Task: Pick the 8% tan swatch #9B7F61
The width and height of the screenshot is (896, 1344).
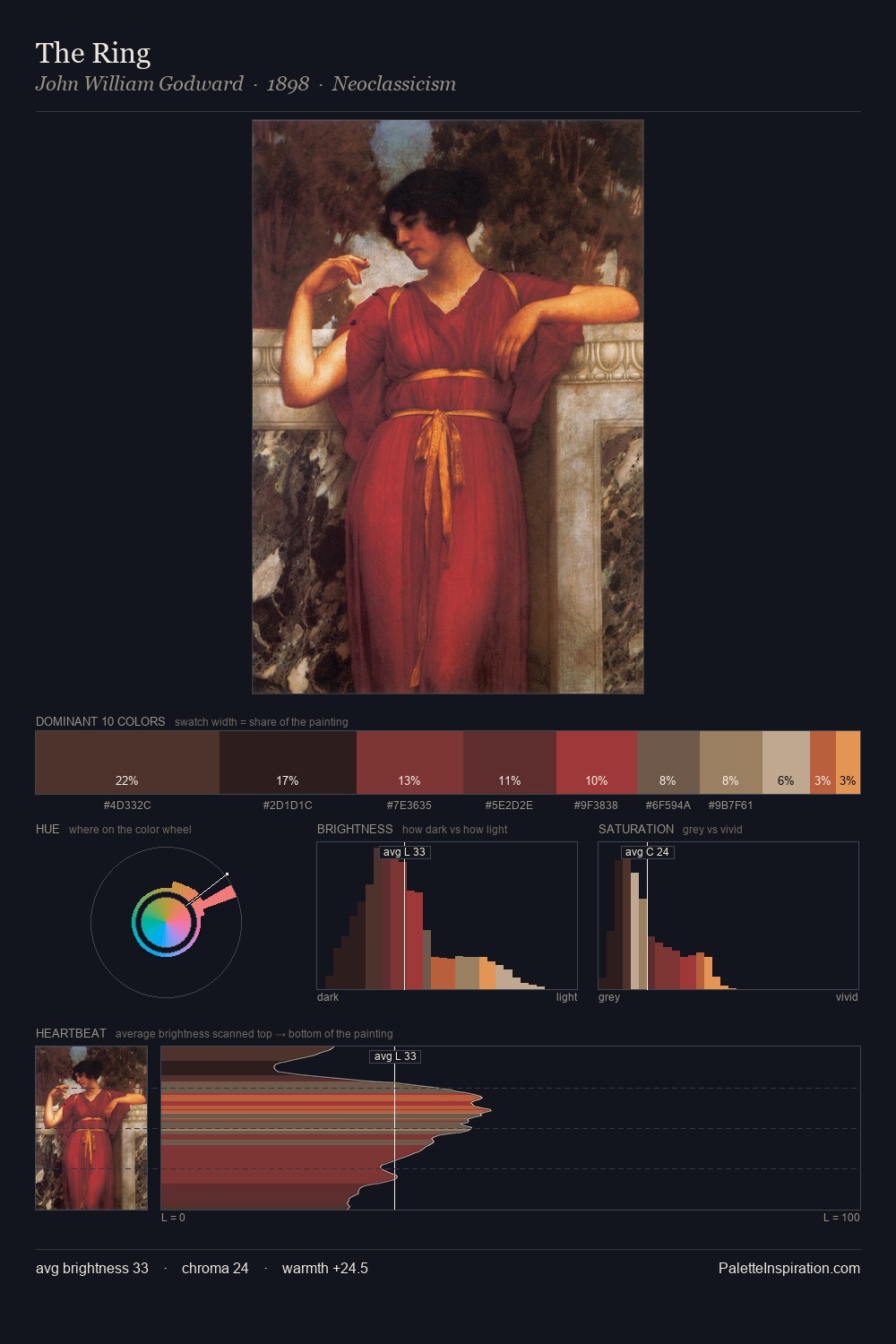Action: point(731,762)
